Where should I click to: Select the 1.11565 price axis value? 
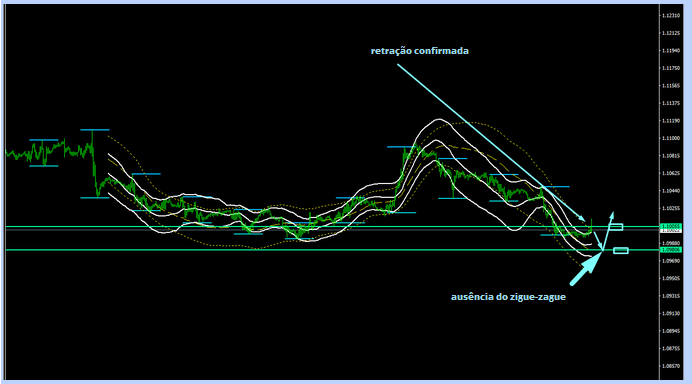coord(671,86)
